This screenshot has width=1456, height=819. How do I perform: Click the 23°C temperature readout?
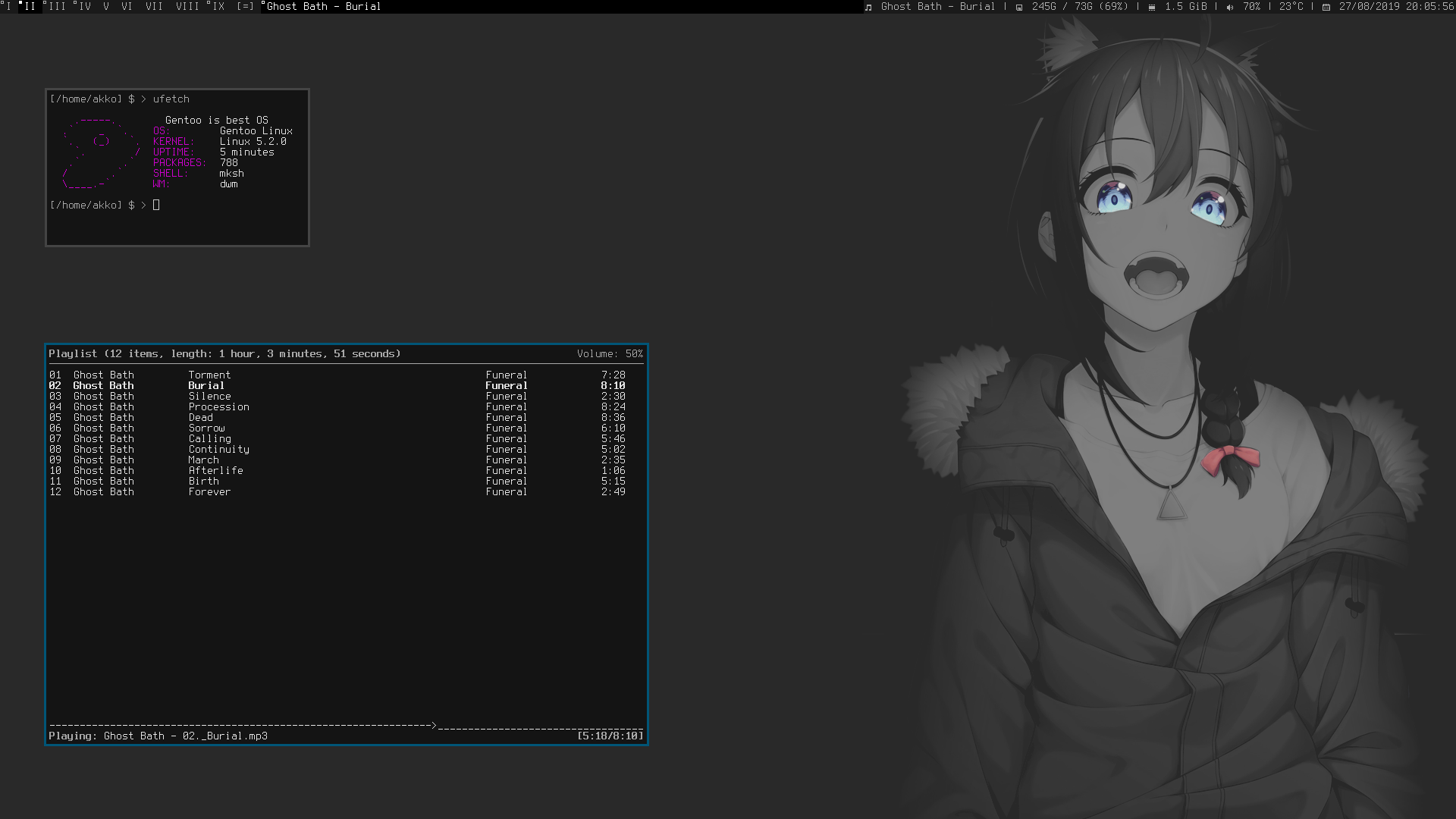(x=1291, y=6)
